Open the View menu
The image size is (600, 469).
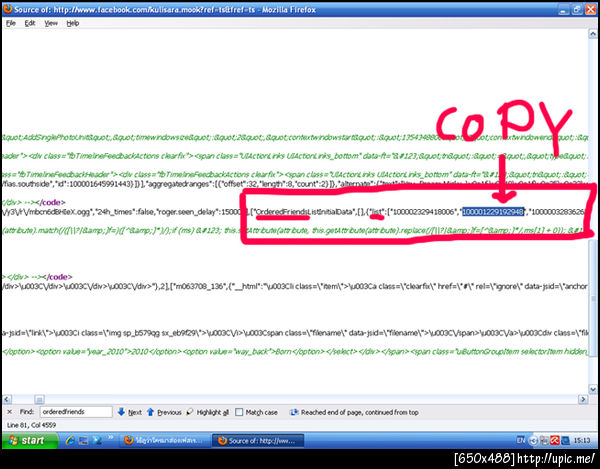[x=51, y=23]
